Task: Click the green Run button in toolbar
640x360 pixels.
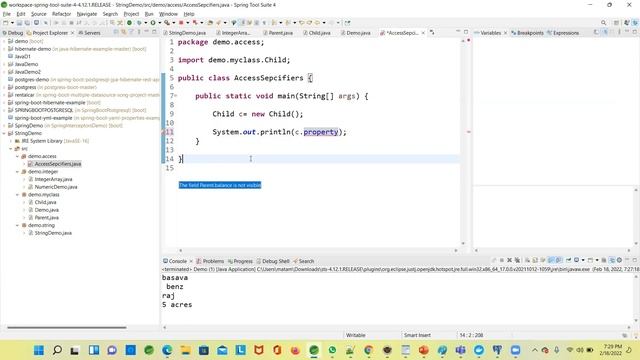Action: (153, 23)
